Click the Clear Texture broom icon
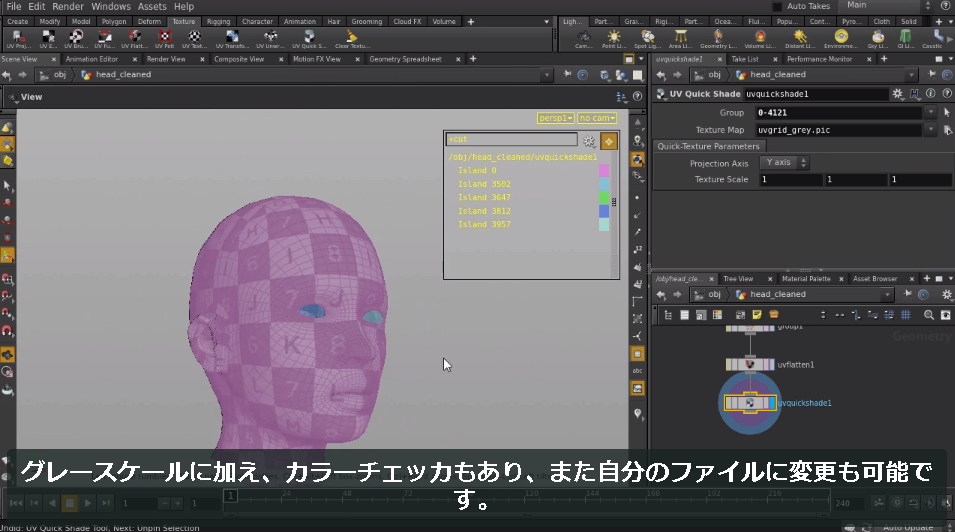Viewport: 955px width, 532px height. [x=352, y=39]
